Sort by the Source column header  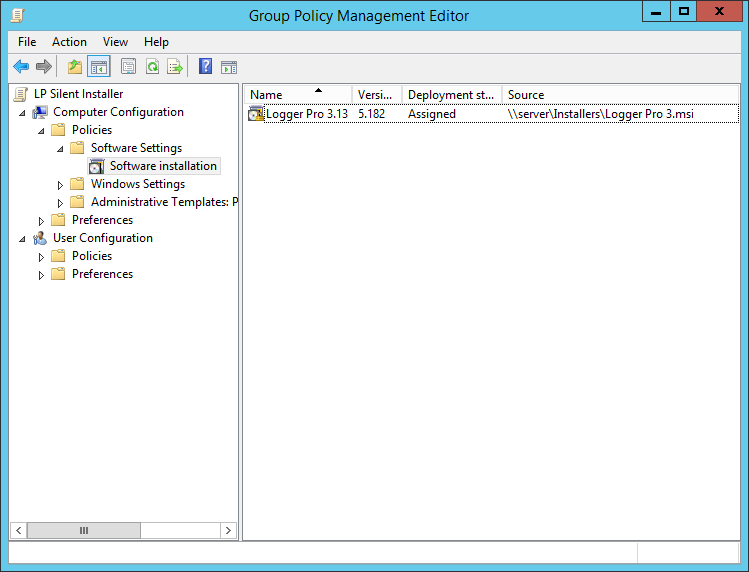tap(620, 95)
